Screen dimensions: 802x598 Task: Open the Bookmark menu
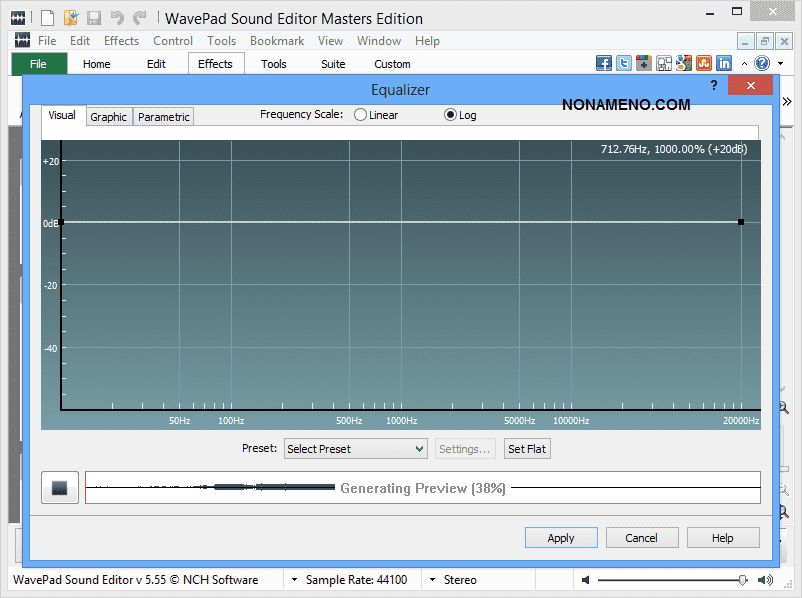[x=277, y=41]
